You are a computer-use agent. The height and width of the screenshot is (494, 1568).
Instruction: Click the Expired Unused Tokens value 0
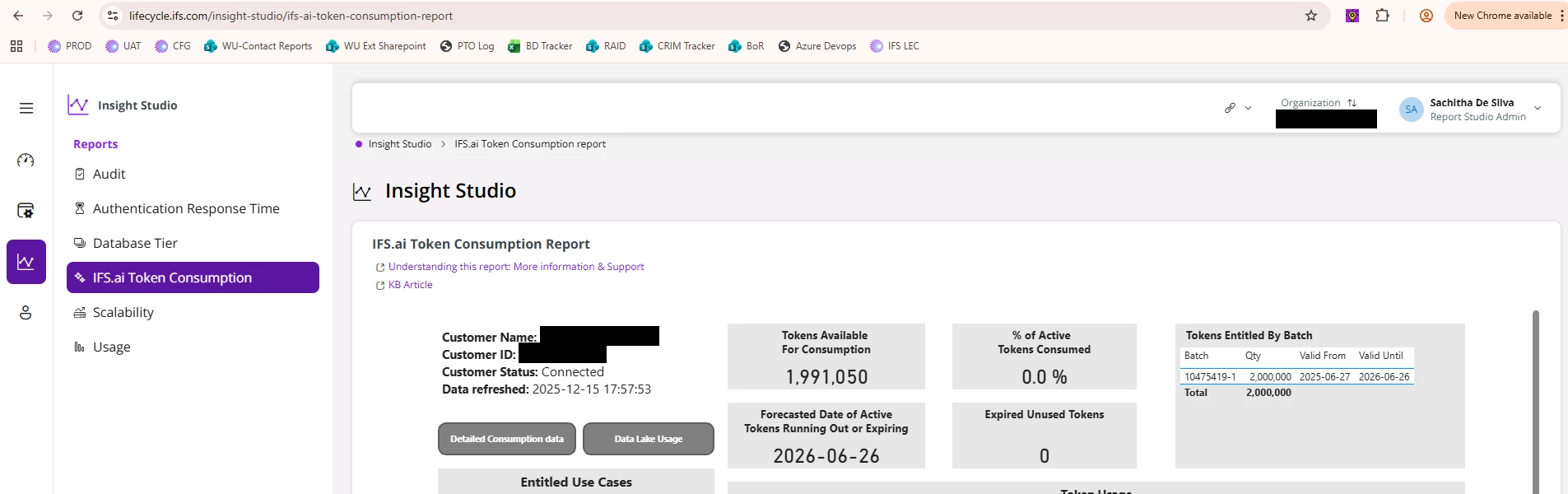tap(1045, 456)
